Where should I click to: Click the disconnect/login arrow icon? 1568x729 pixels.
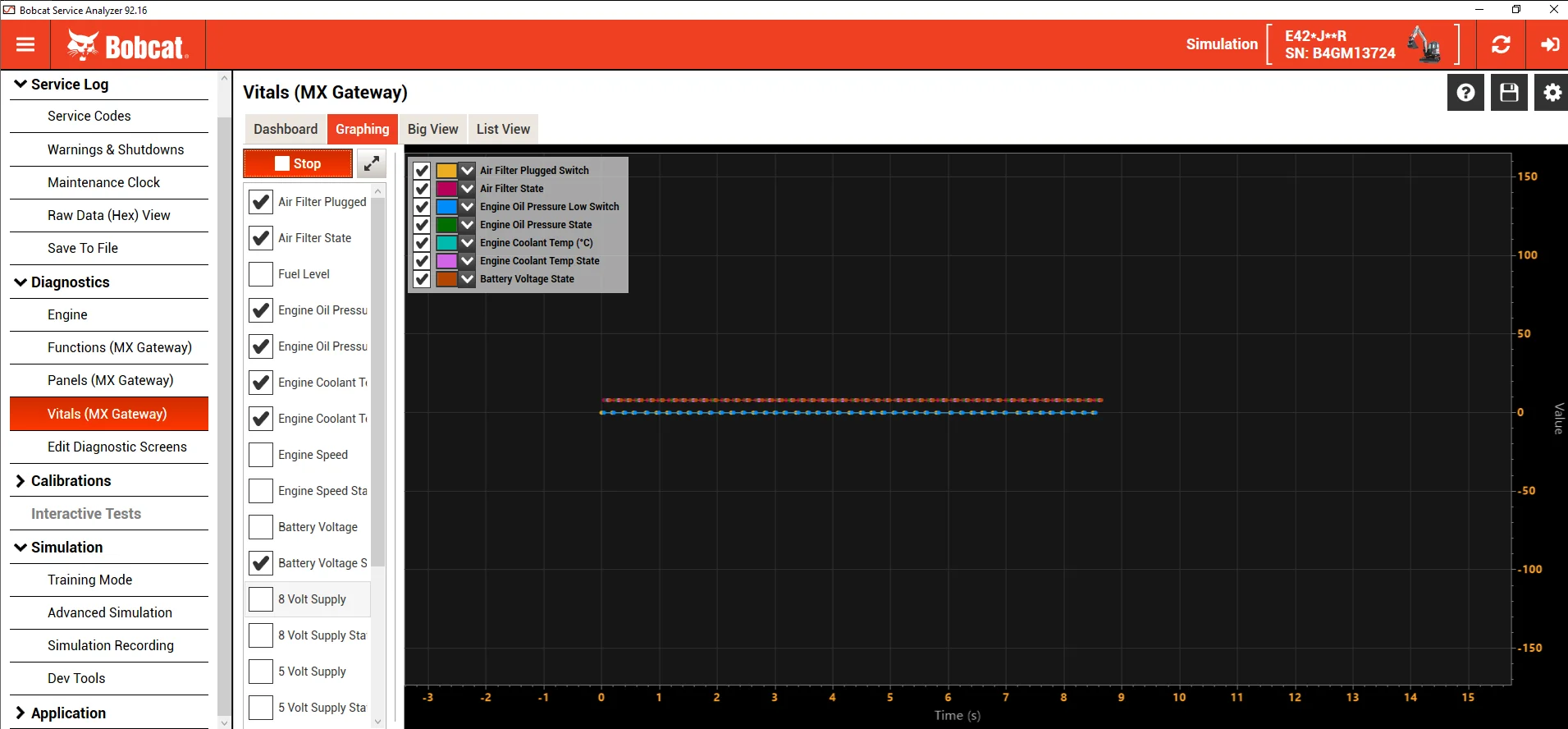pos(1549,44)
